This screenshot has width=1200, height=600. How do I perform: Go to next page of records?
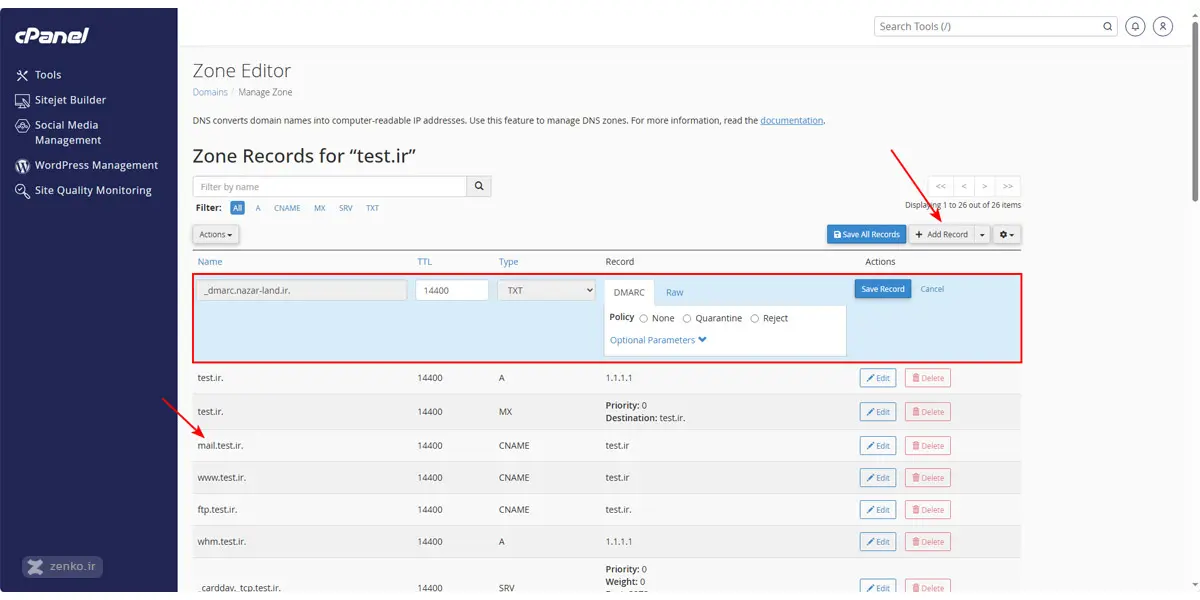click(985, 186)
